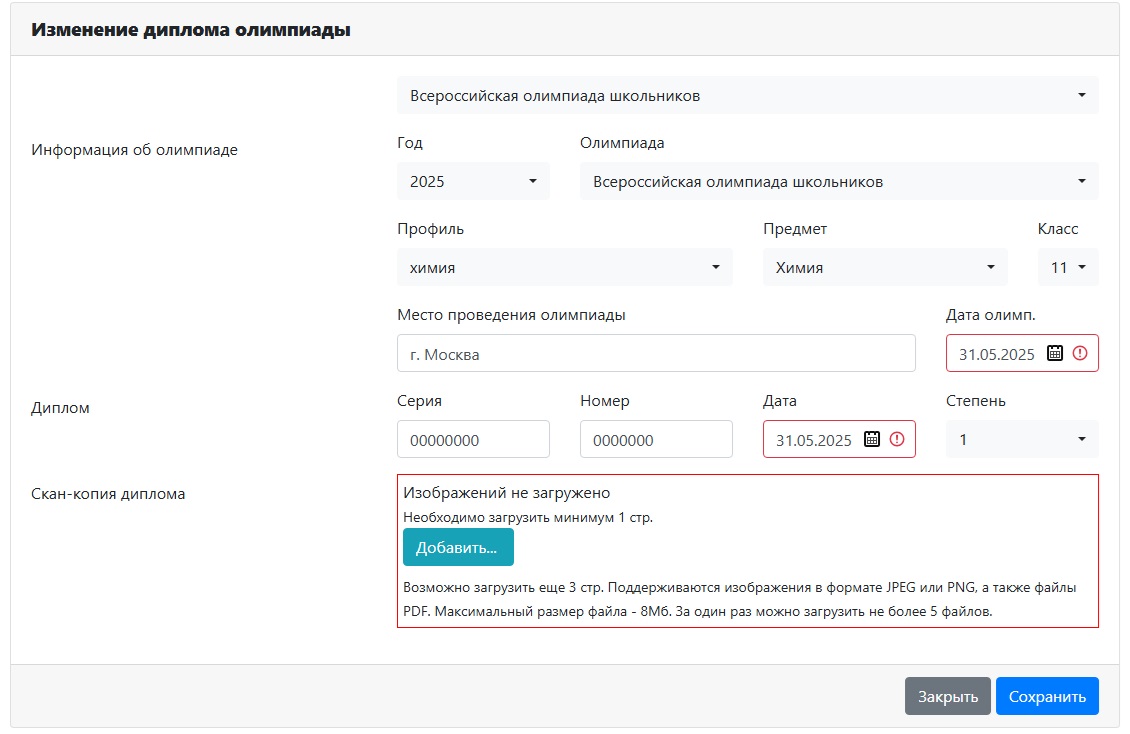Click the "Изображений не загружено" message
Viewport: 1130px width, 734px height.
click(506, 493)
